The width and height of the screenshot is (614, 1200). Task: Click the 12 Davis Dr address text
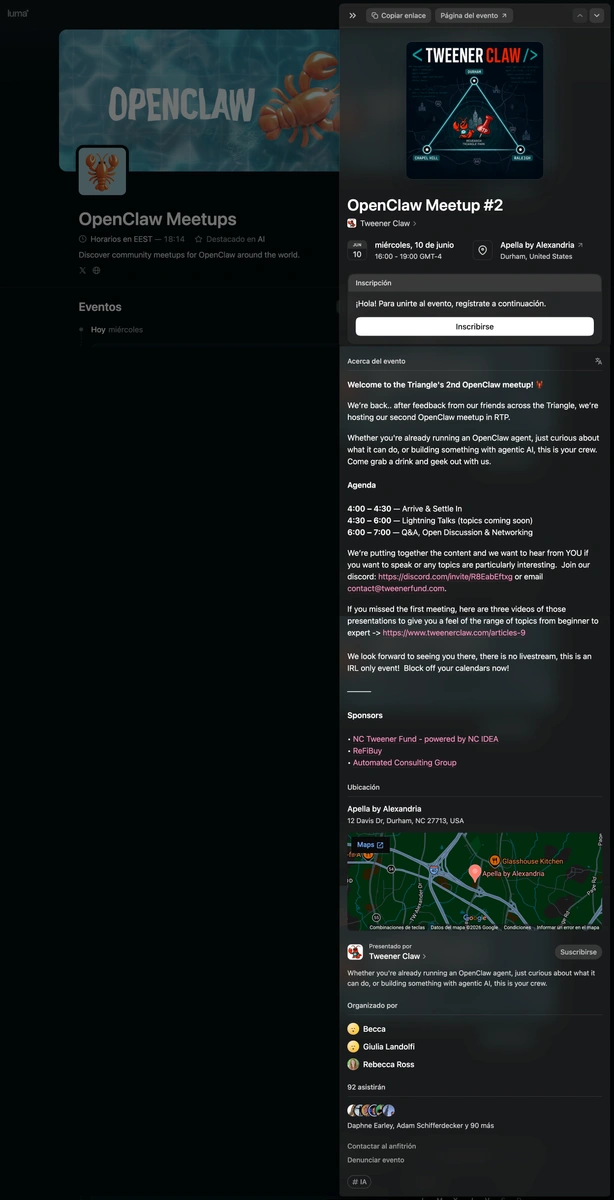click(x=405, y=821)
